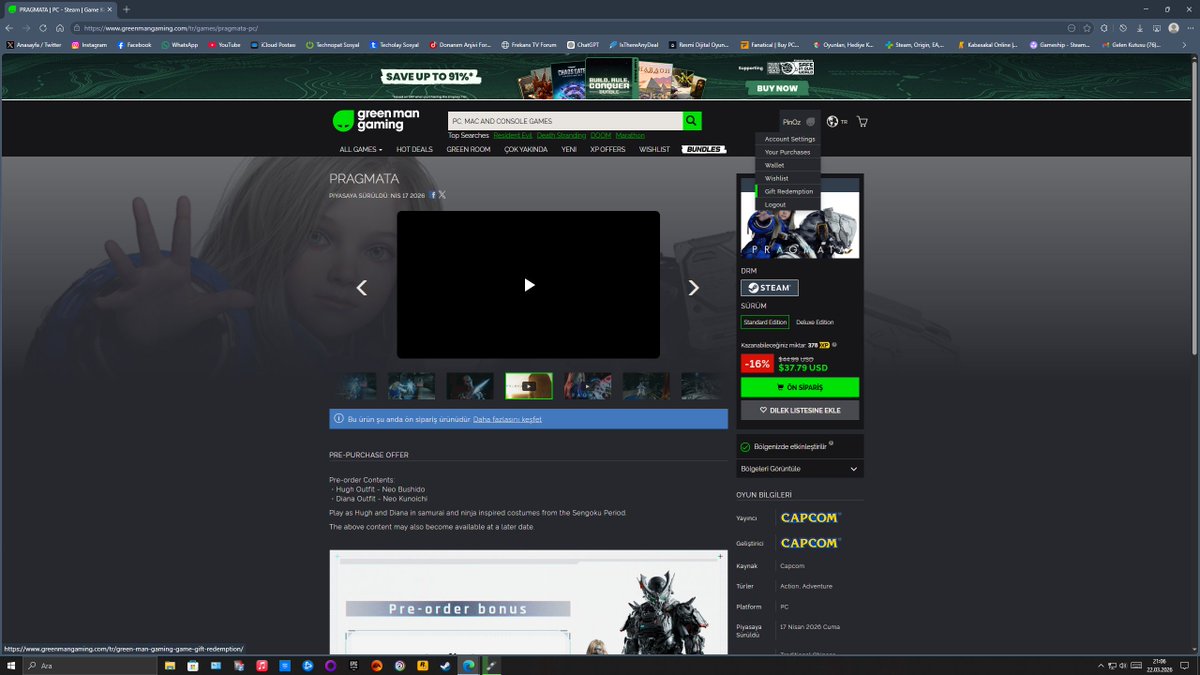Open XP OFFERS in the navigation

(608, 149)
